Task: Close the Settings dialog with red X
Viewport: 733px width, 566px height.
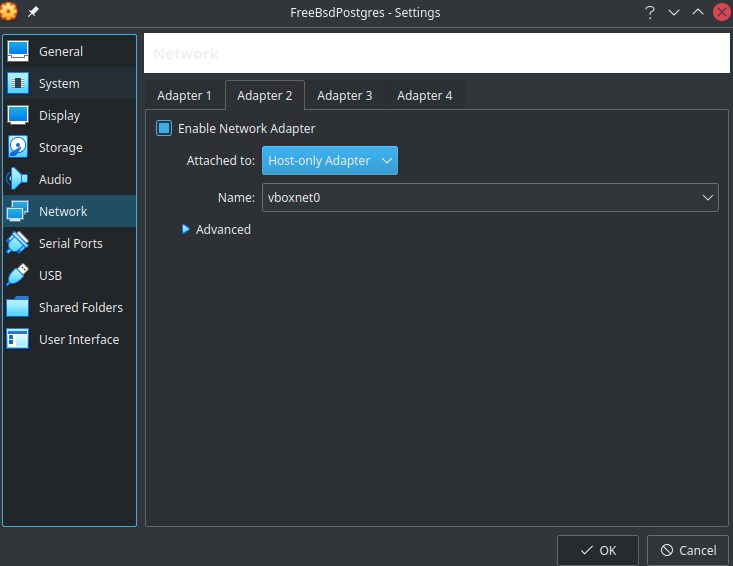Action: pos(721,12)
